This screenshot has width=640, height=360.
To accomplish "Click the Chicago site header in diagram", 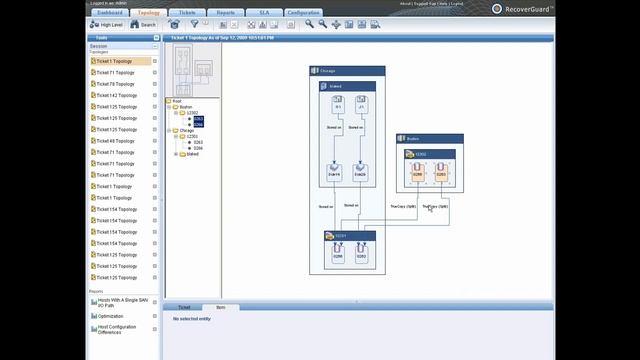I will pos(347,71).
